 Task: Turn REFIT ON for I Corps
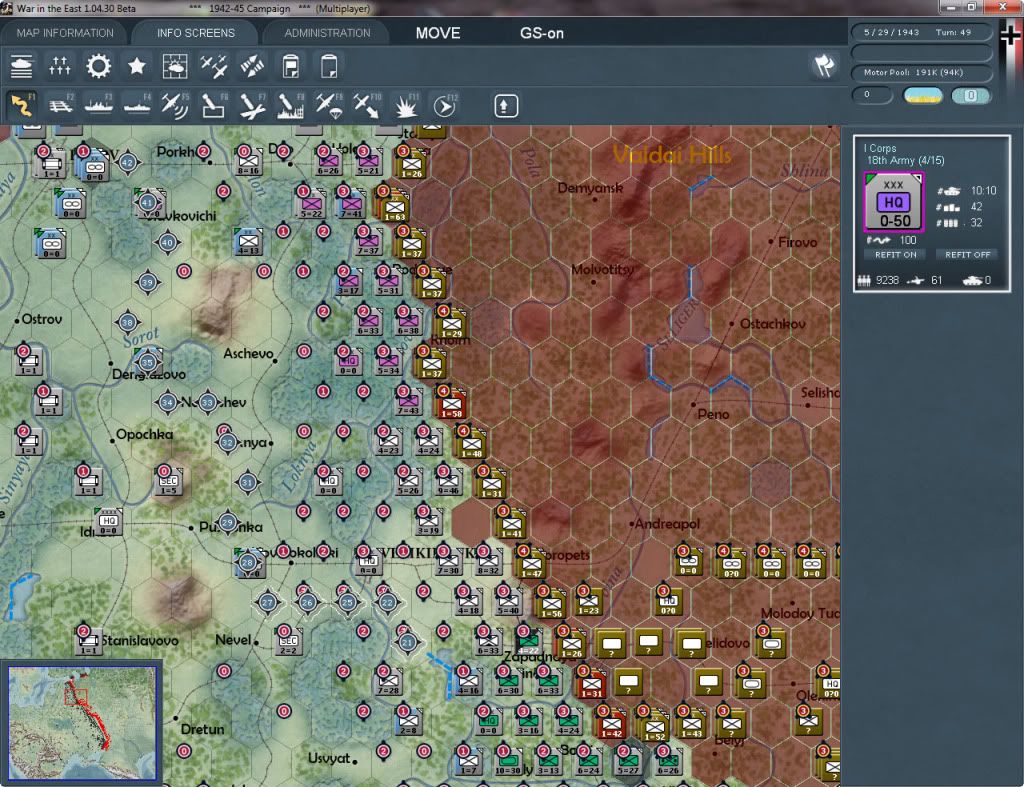coord(895,255)
